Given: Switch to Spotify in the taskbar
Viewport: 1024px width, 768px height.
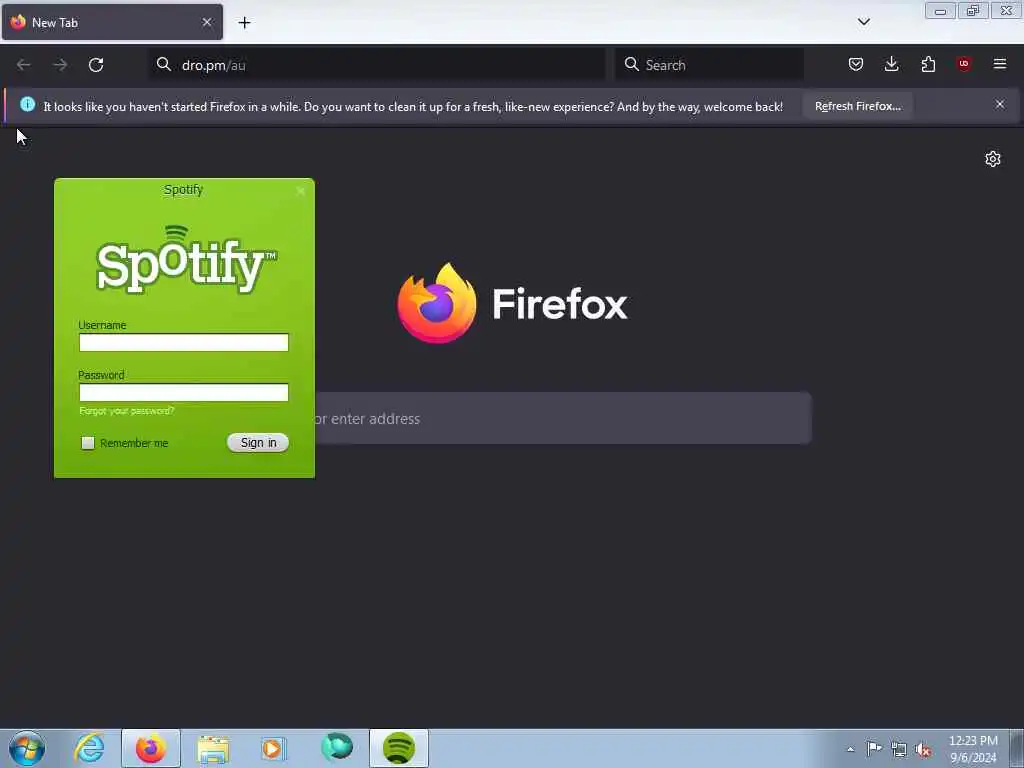Looking at the screenshot, I should pyautogui.click(x=399, y=748).
